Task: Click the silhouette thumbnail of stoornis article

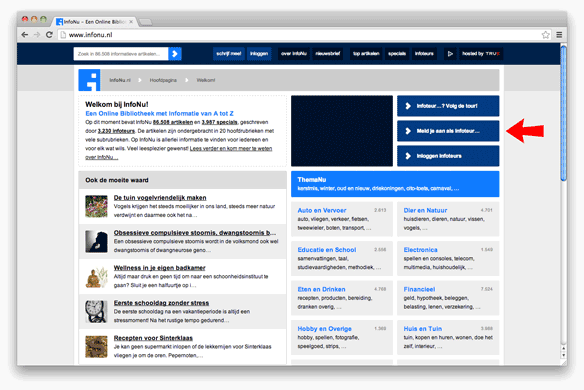Action: click(x=96, y=241)
